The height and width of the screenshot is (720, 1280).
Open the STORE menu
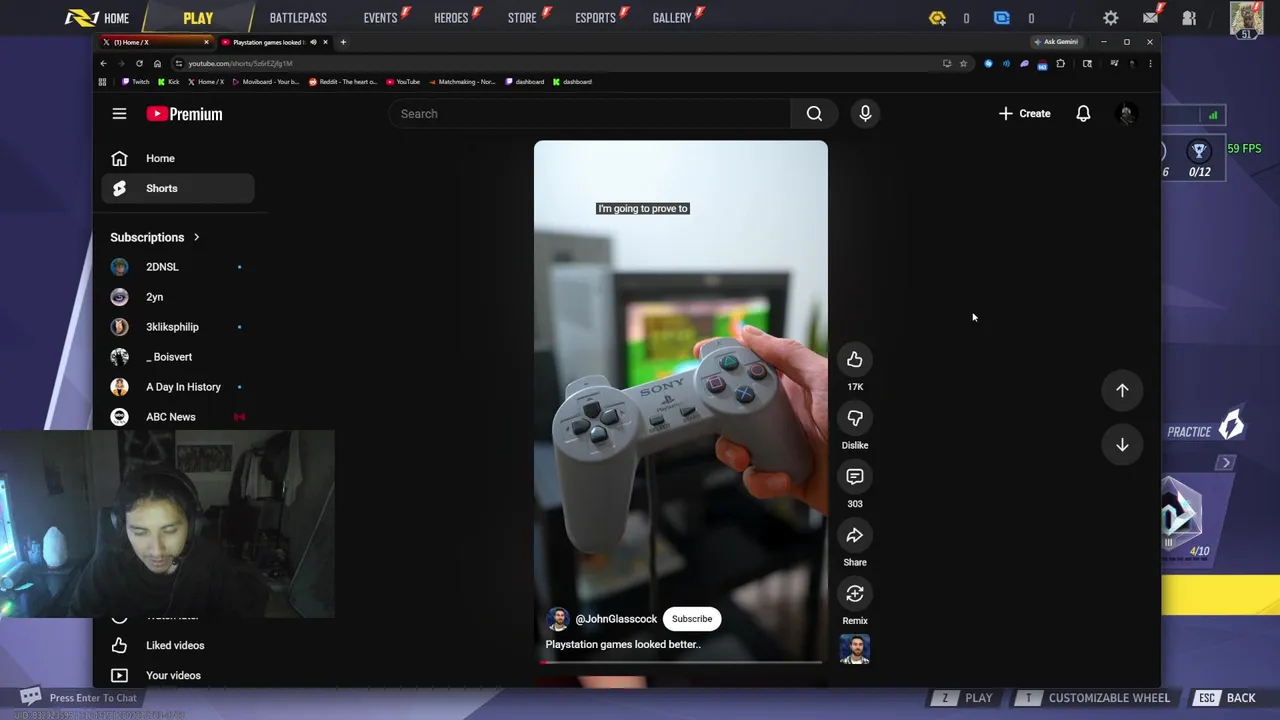click(522, 18)
